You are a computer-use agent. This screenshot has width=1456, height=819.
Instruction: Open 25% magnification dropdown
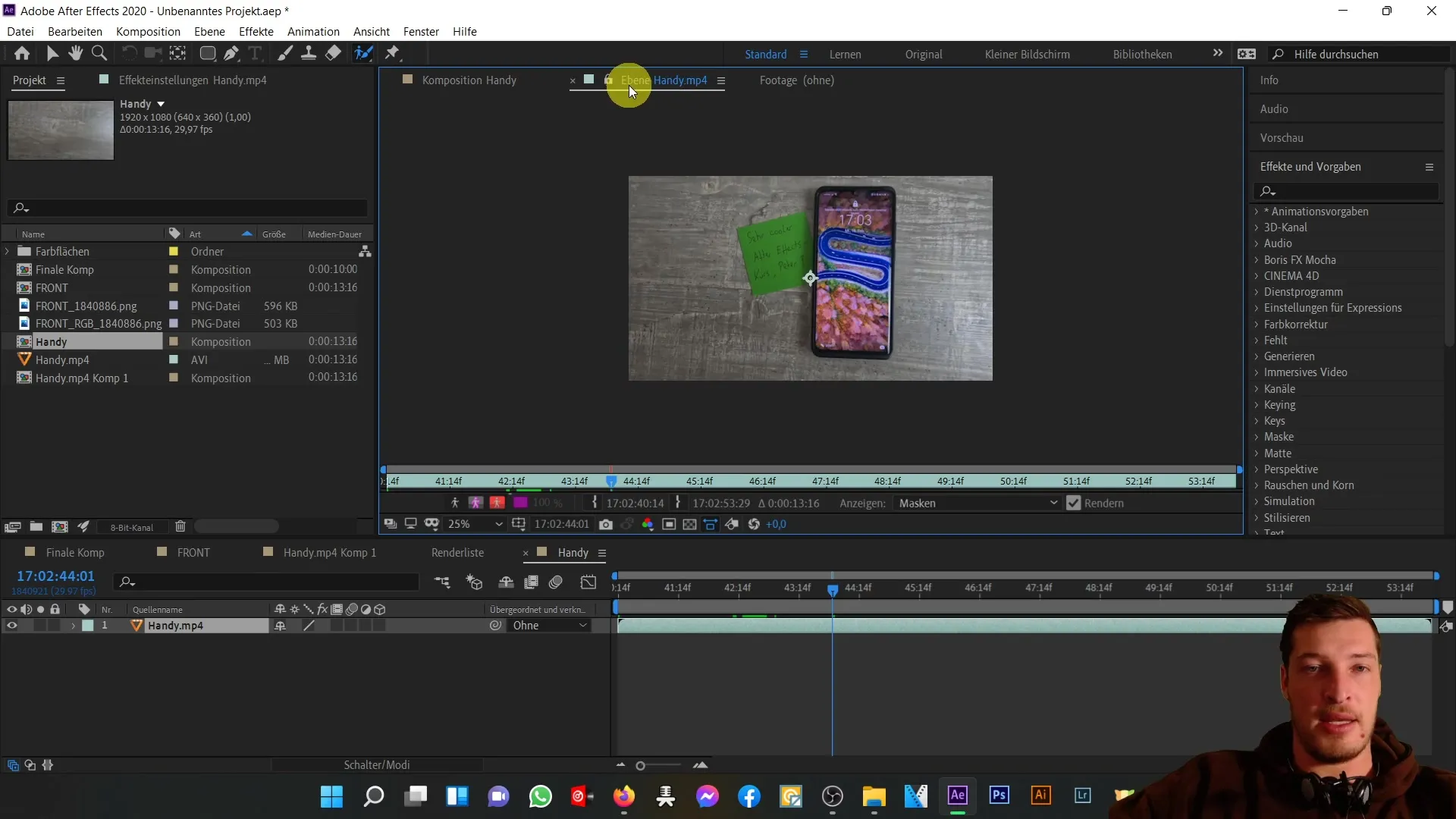click(x=475, y=524)
